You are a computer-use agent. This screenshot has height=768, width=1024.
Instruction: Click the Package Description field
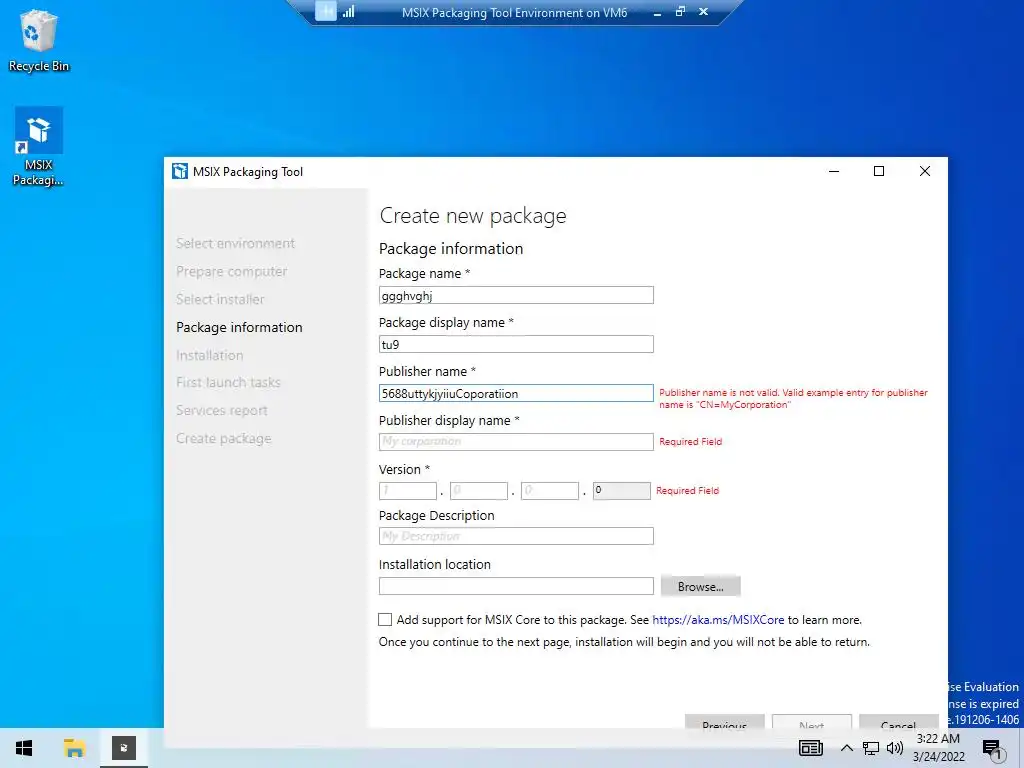click(516, 536)
